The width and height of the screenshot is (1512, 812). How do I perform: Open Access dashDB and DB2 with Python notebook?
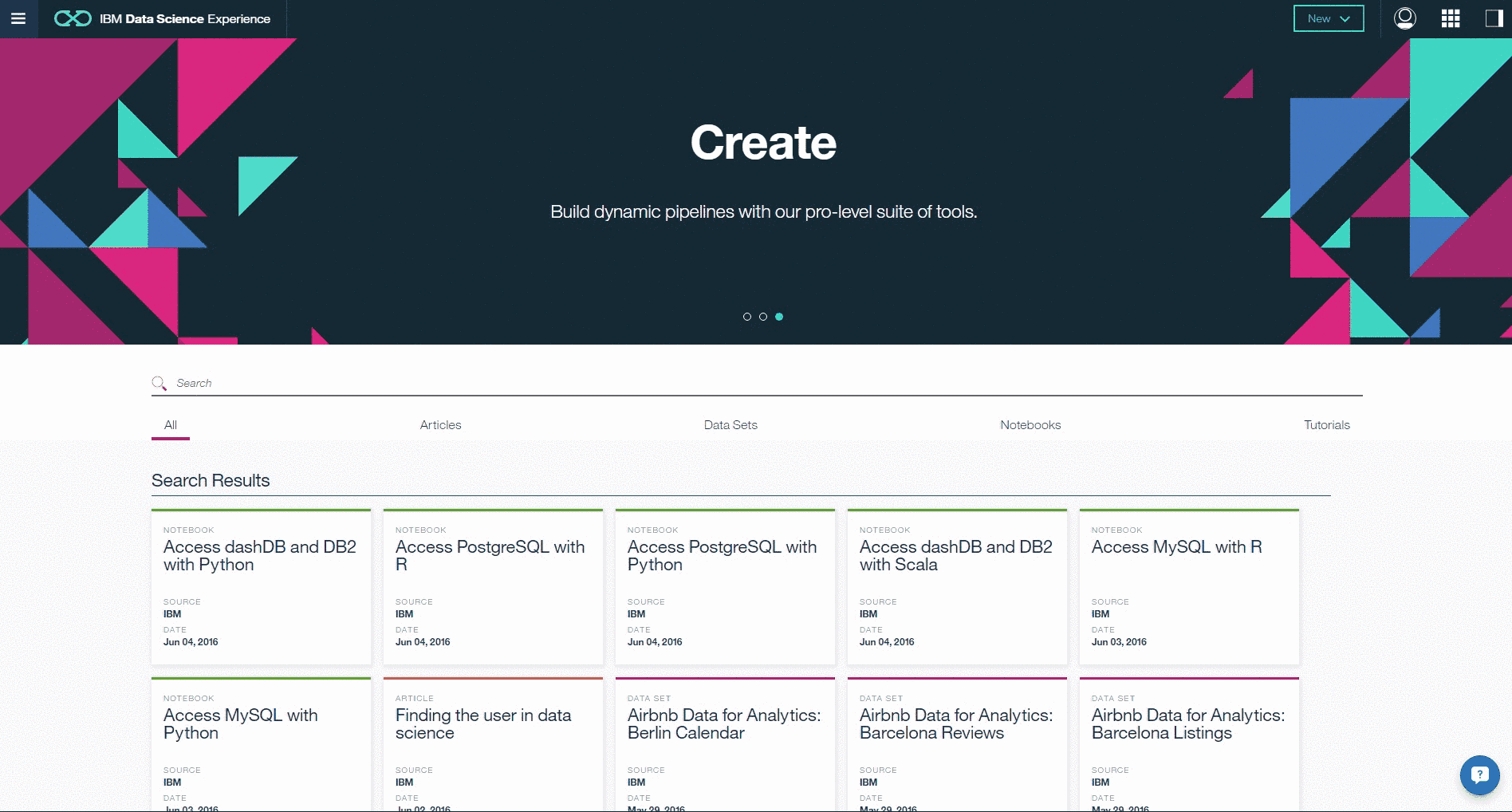pos(261,586)
